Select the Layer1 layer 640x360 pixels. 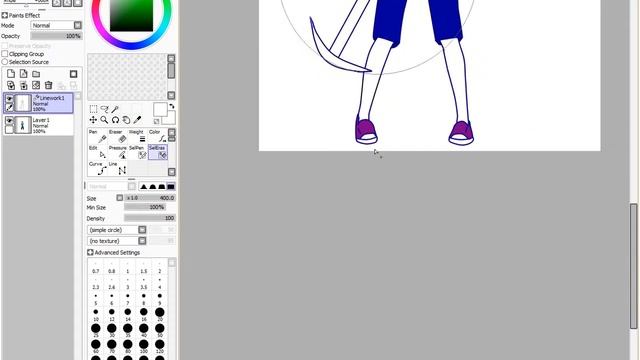coord(38,125)
